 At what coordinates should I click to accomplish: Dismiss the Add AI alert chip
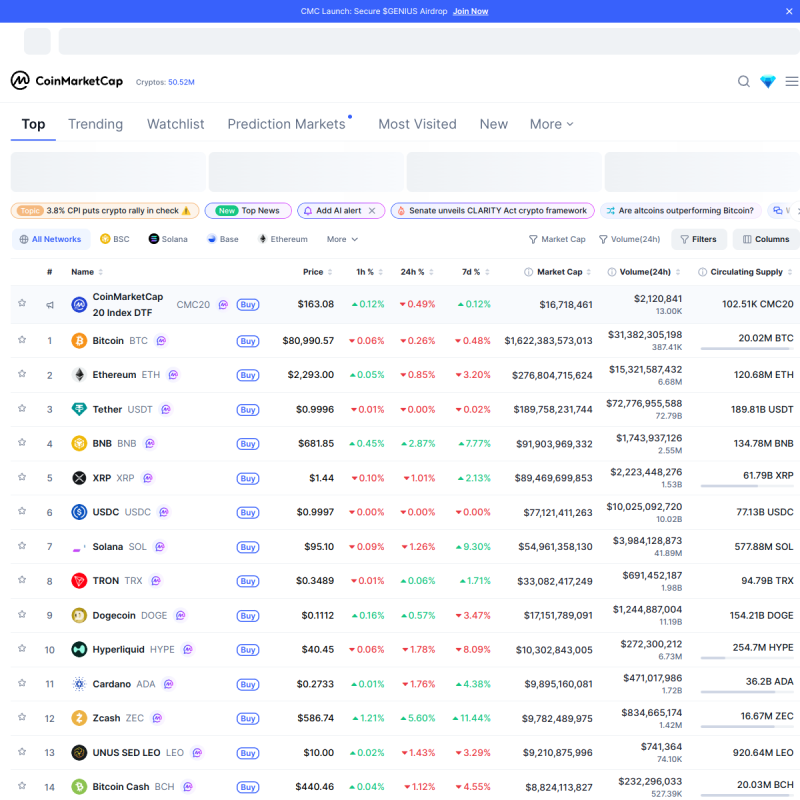[372, 211]
